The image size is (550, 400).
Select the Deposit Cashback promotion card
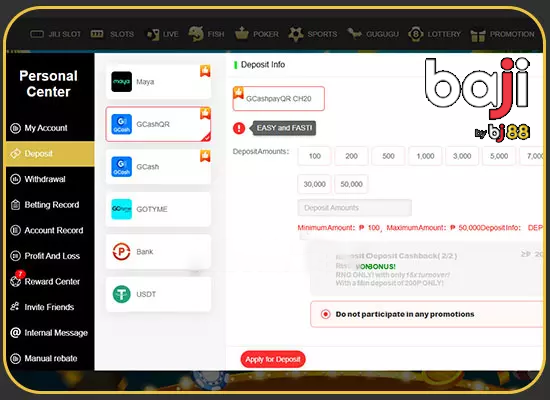[426, 269]
